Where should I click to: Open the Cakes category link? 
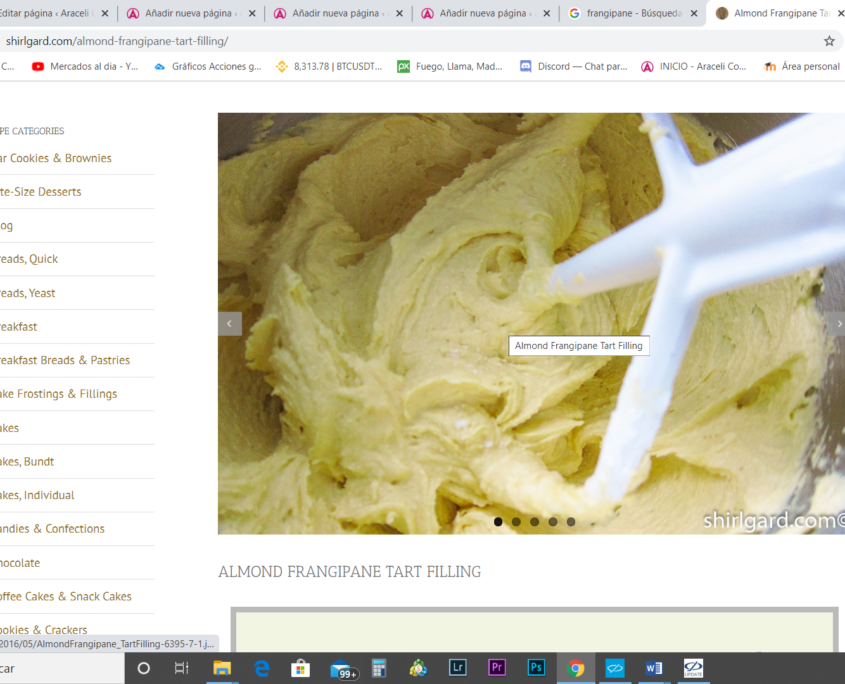tap(10, 428)
